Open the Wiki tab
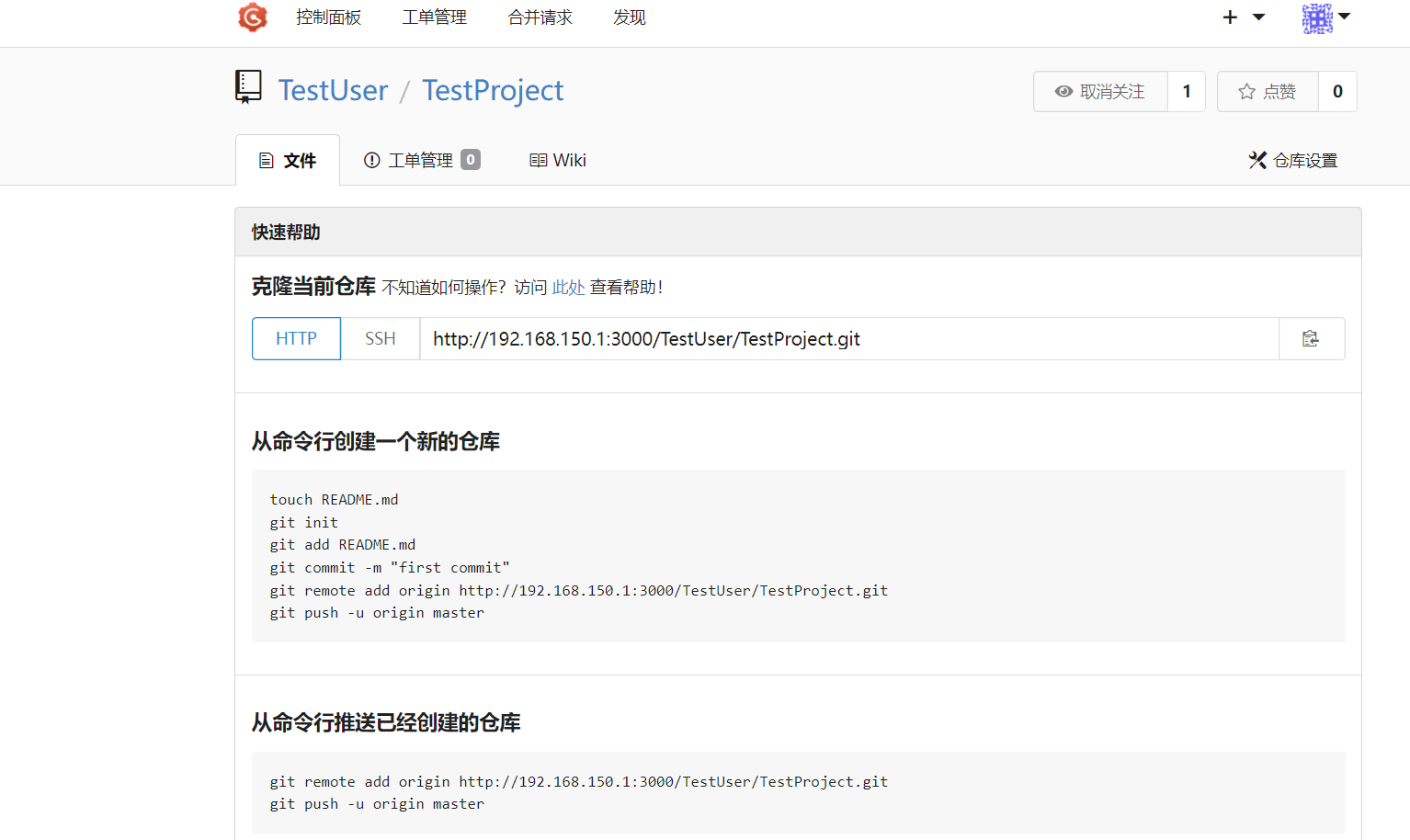This screenshot has width=1410, height=840. [x=557, y=160]
